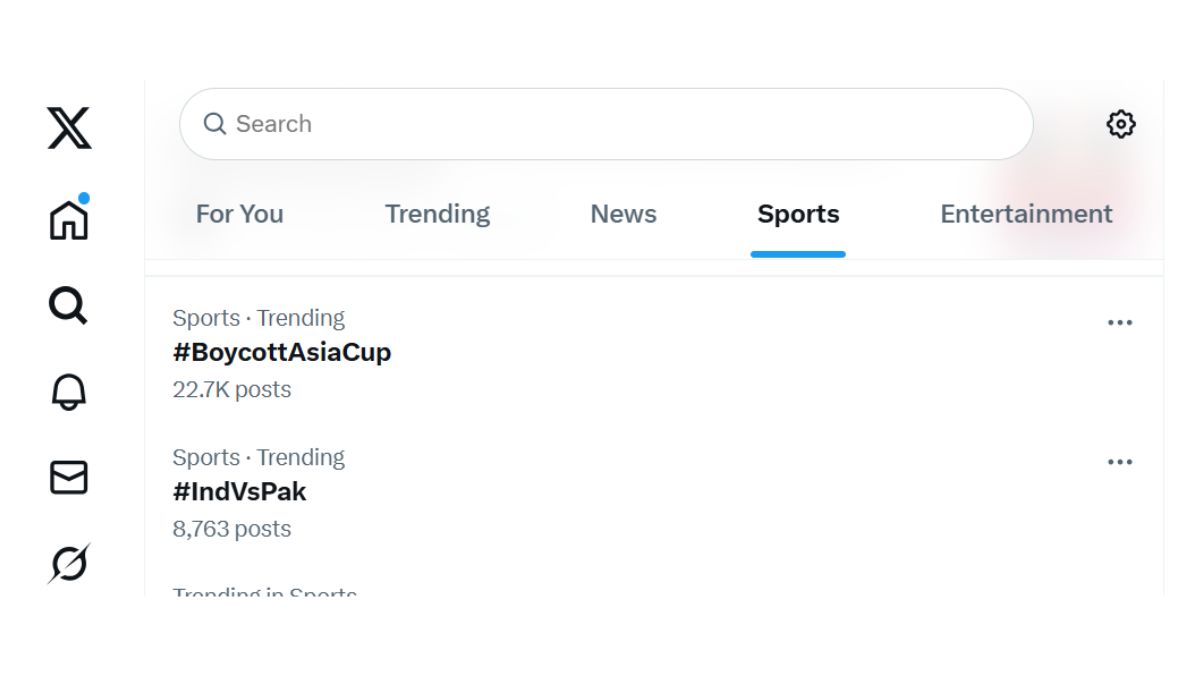Open Messages envelope icon
The image size is (1200, 675).
click(x=69, y=478)
